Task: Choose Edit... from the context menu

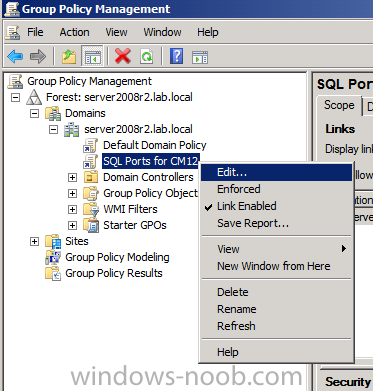Action: pos(276,172)
